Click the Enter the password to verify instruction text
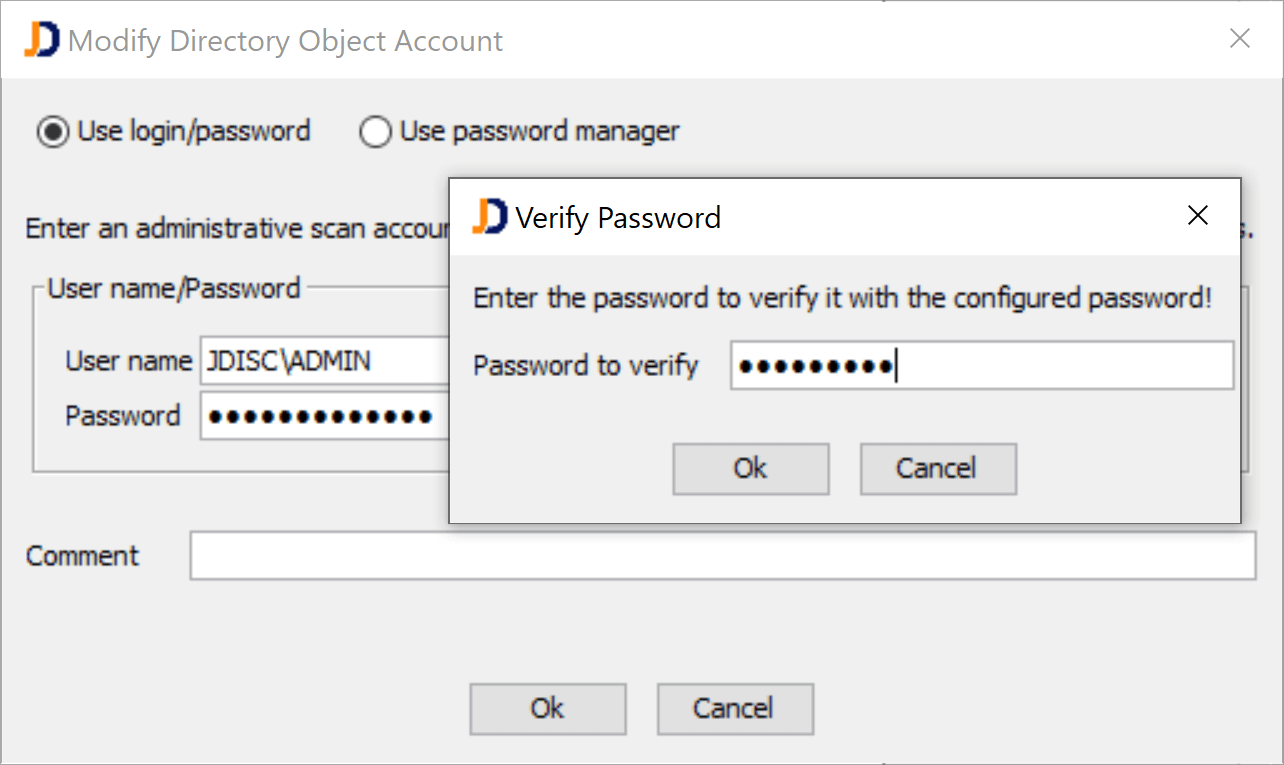This screenshot has width=1284, height=765. click(x=842, y=299)
